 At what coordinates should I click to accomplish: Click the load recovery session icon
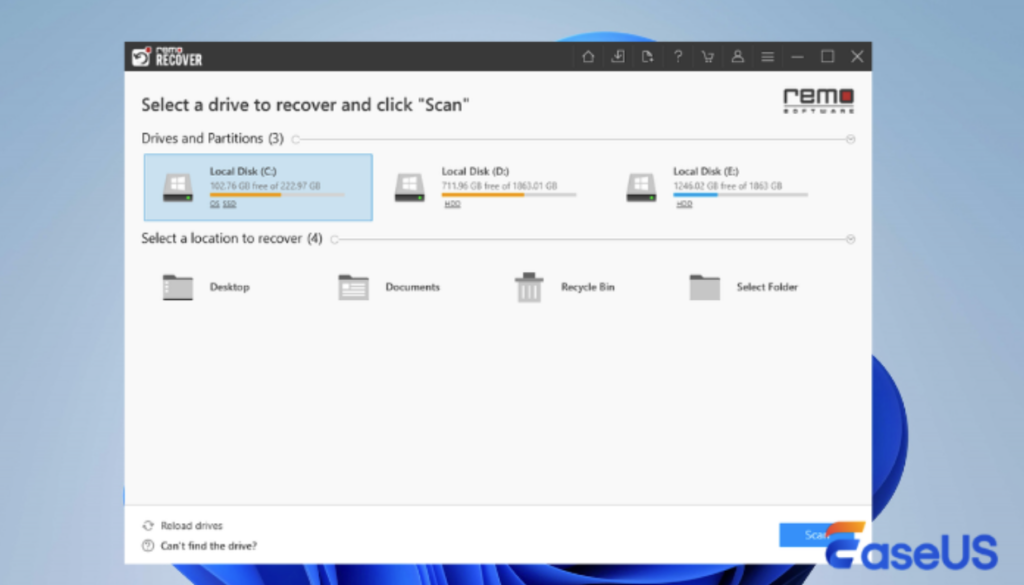click(x=618, y=57)
